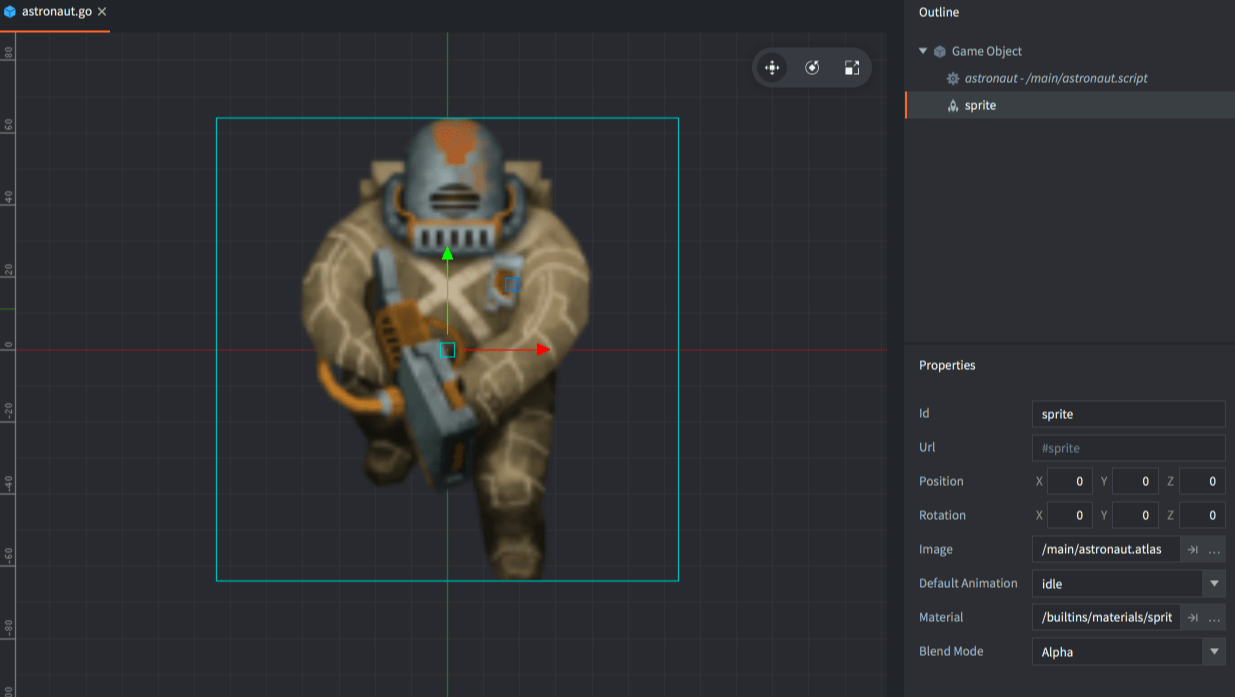This screenshot has width=1235, height=697.
Task: Edit the Image path field
Action: click(1106, 550)
